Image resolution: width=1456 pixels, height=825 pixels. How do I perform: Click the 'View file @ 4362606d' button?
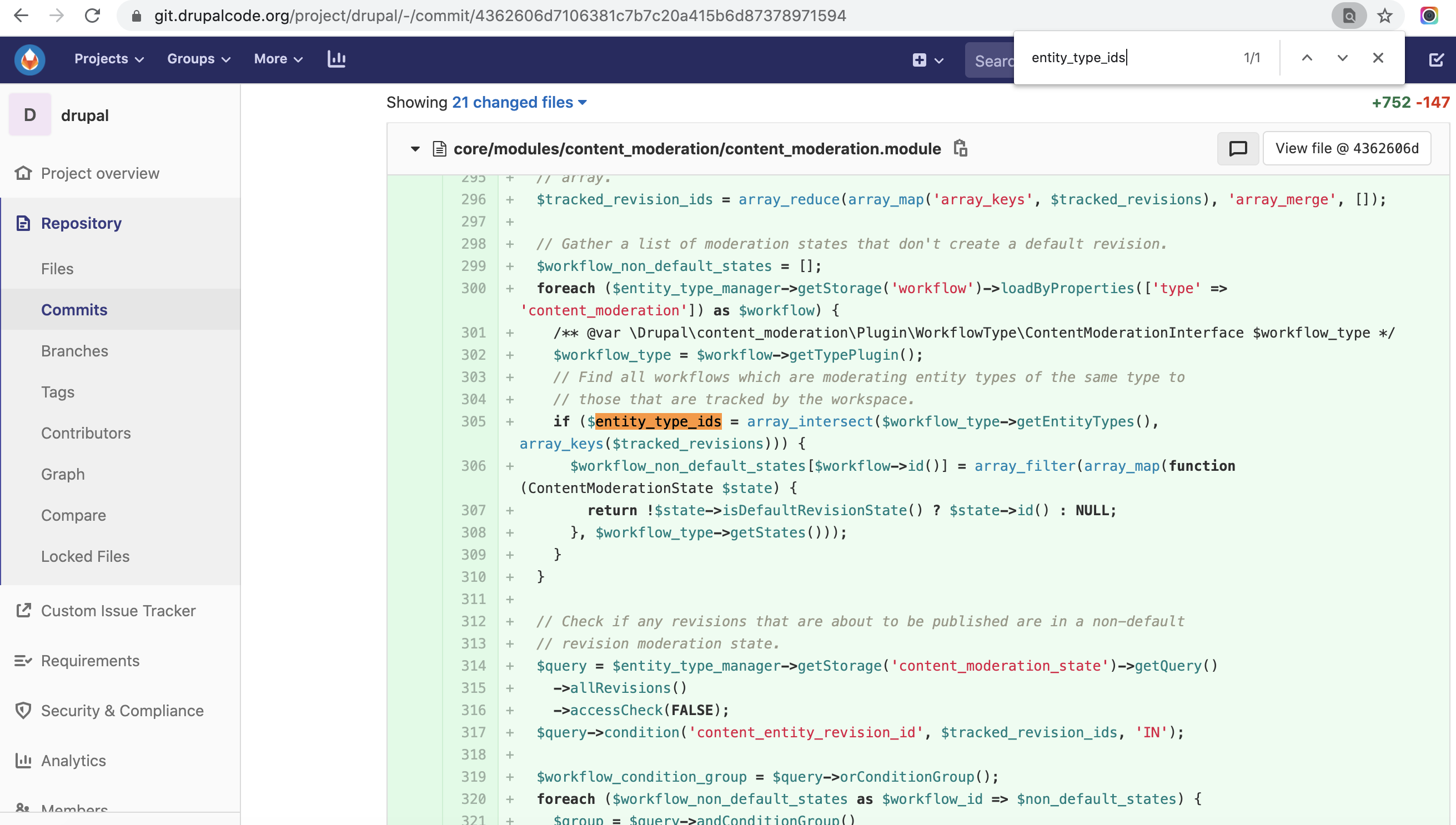[1347, 148]
